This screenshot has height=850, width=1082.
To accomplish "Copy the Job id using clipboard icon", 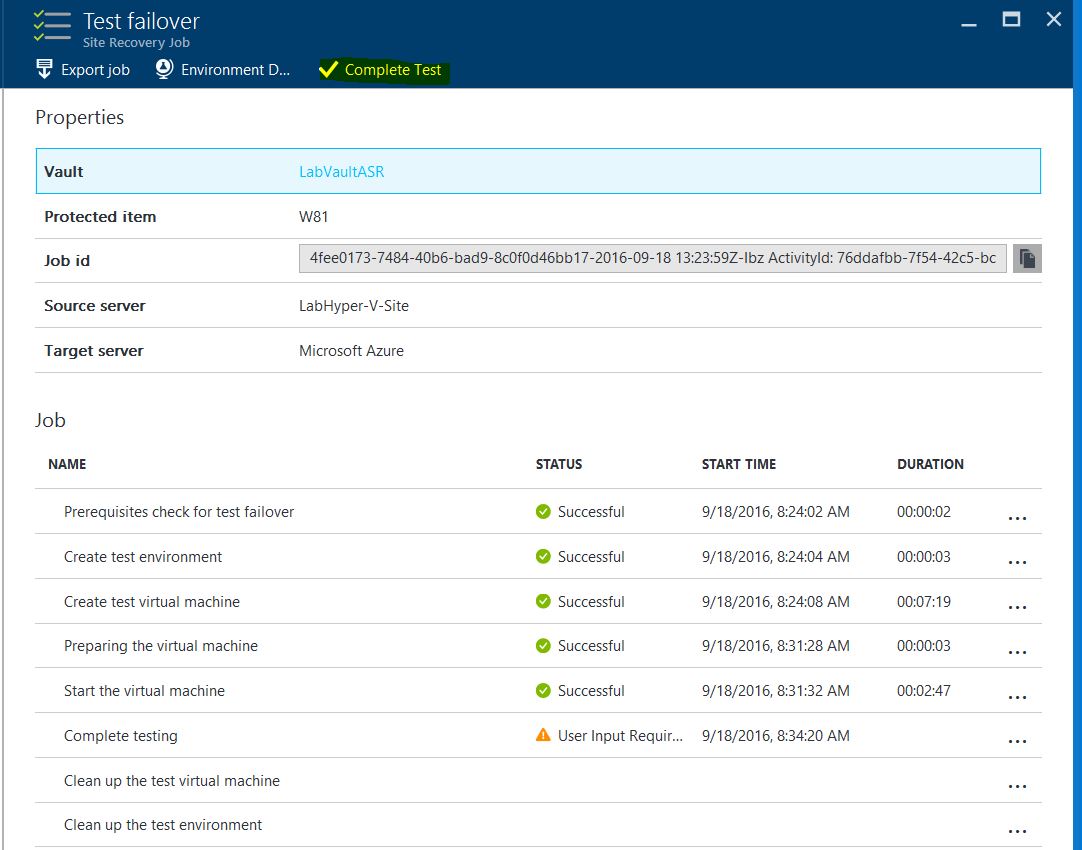I will tap(1026, 259).
